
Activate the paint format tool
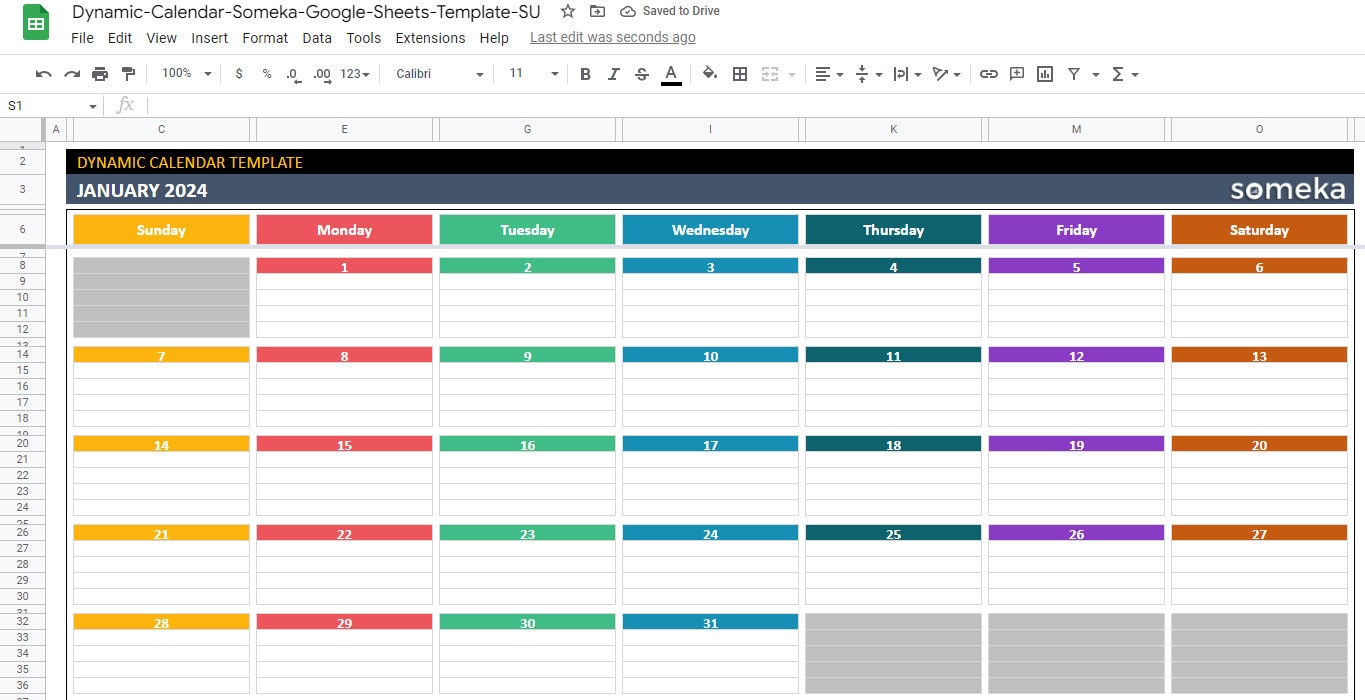point(128,74)
